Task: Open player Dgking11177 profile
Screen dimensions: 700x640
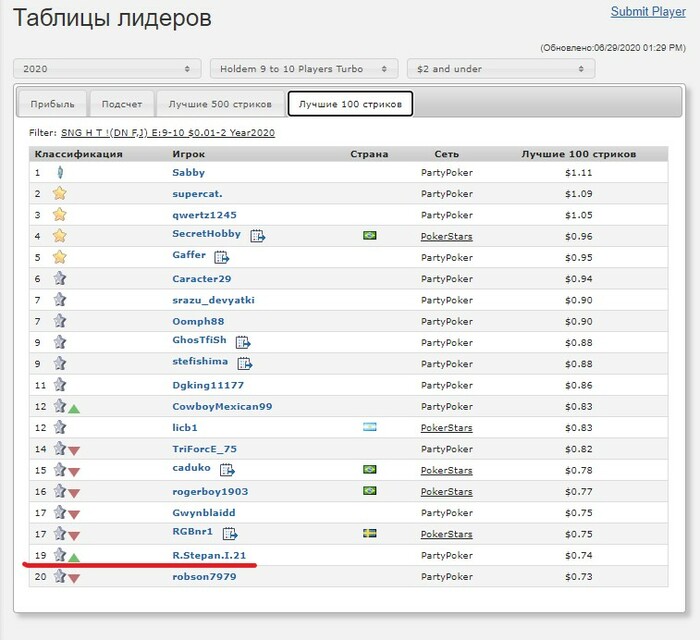Action: 208,385
